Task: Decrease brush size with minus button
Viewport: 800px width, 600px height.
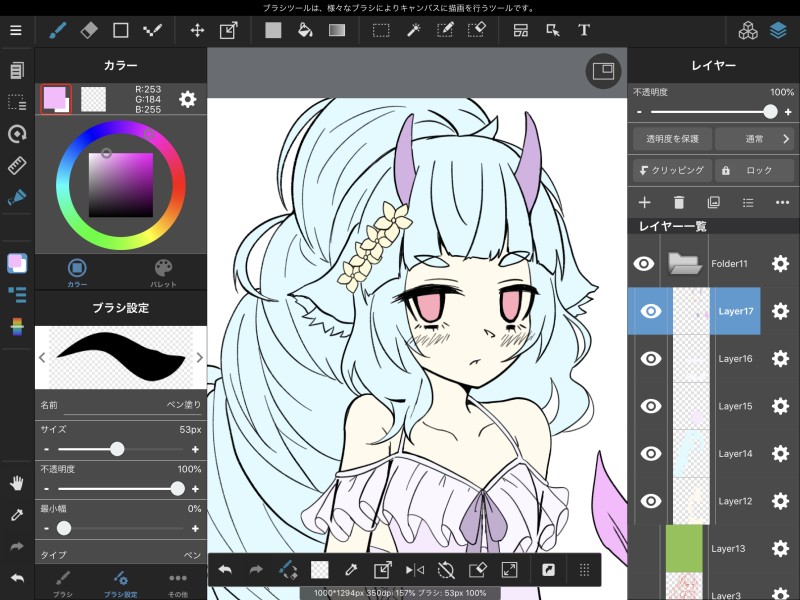Action: tap(46, 449)
